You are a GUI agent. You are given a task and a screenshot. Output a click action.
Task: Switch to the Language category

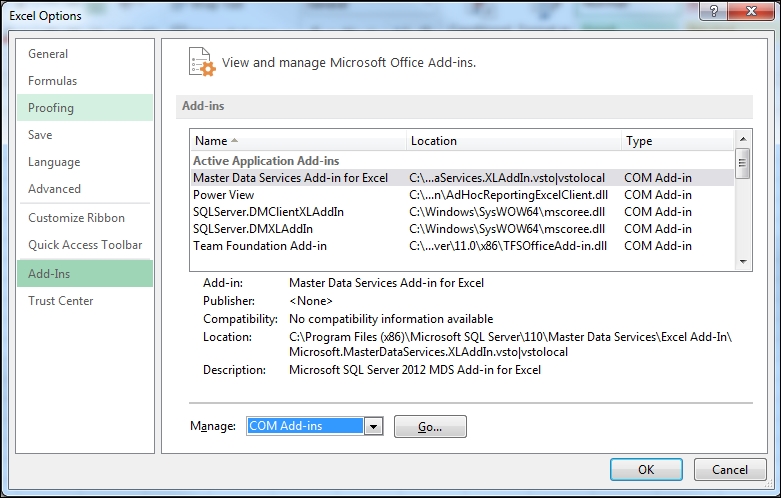click(x=85, y=162)
